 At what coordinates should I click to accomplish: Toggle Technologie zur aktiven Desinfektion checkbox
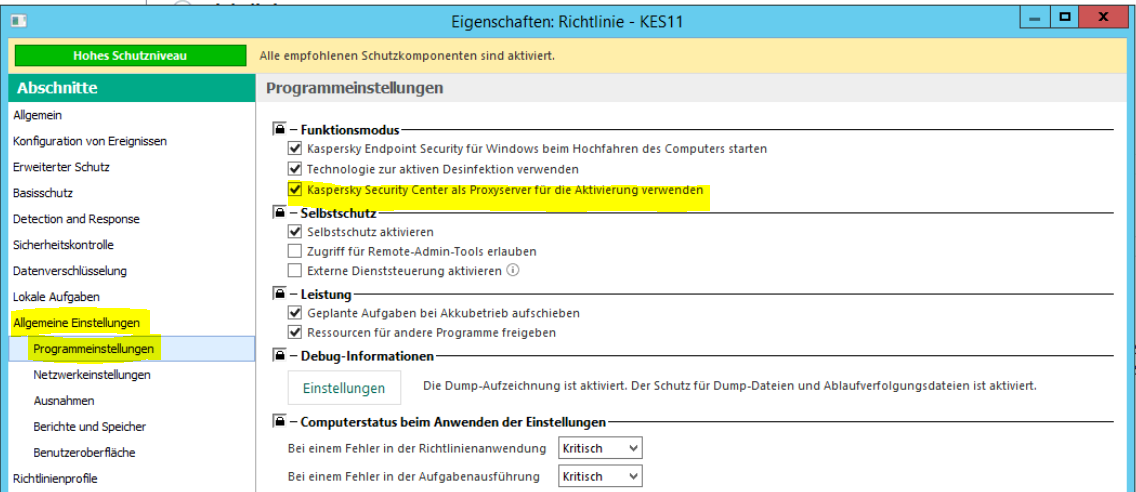click(294, 169)
